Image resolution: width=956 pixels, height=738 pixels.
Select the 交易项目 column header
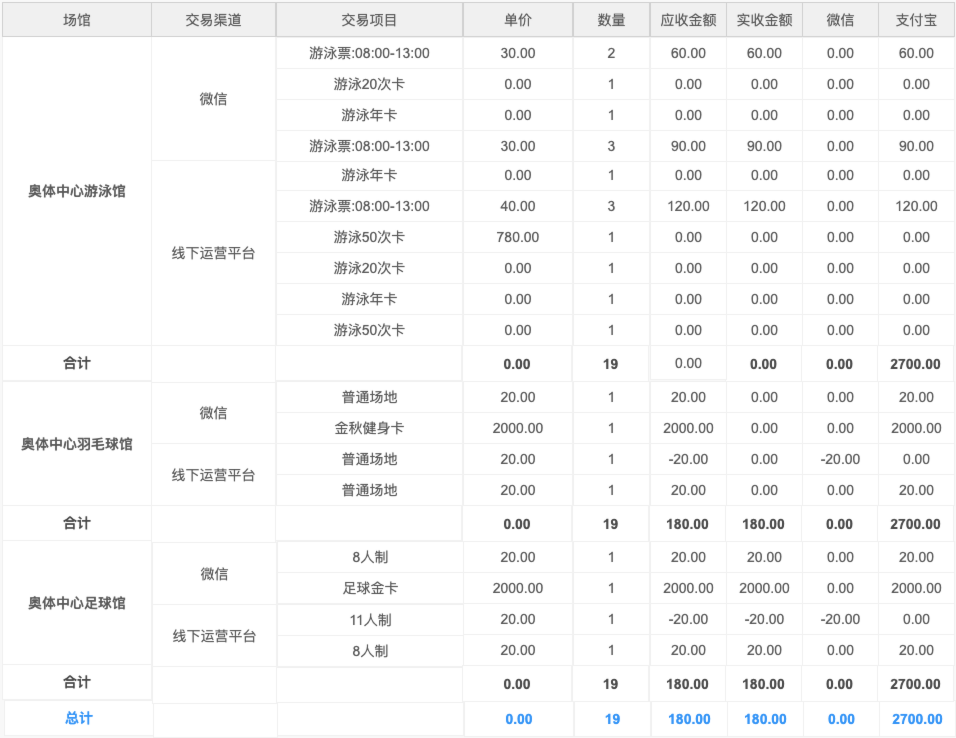click(369, 20)
